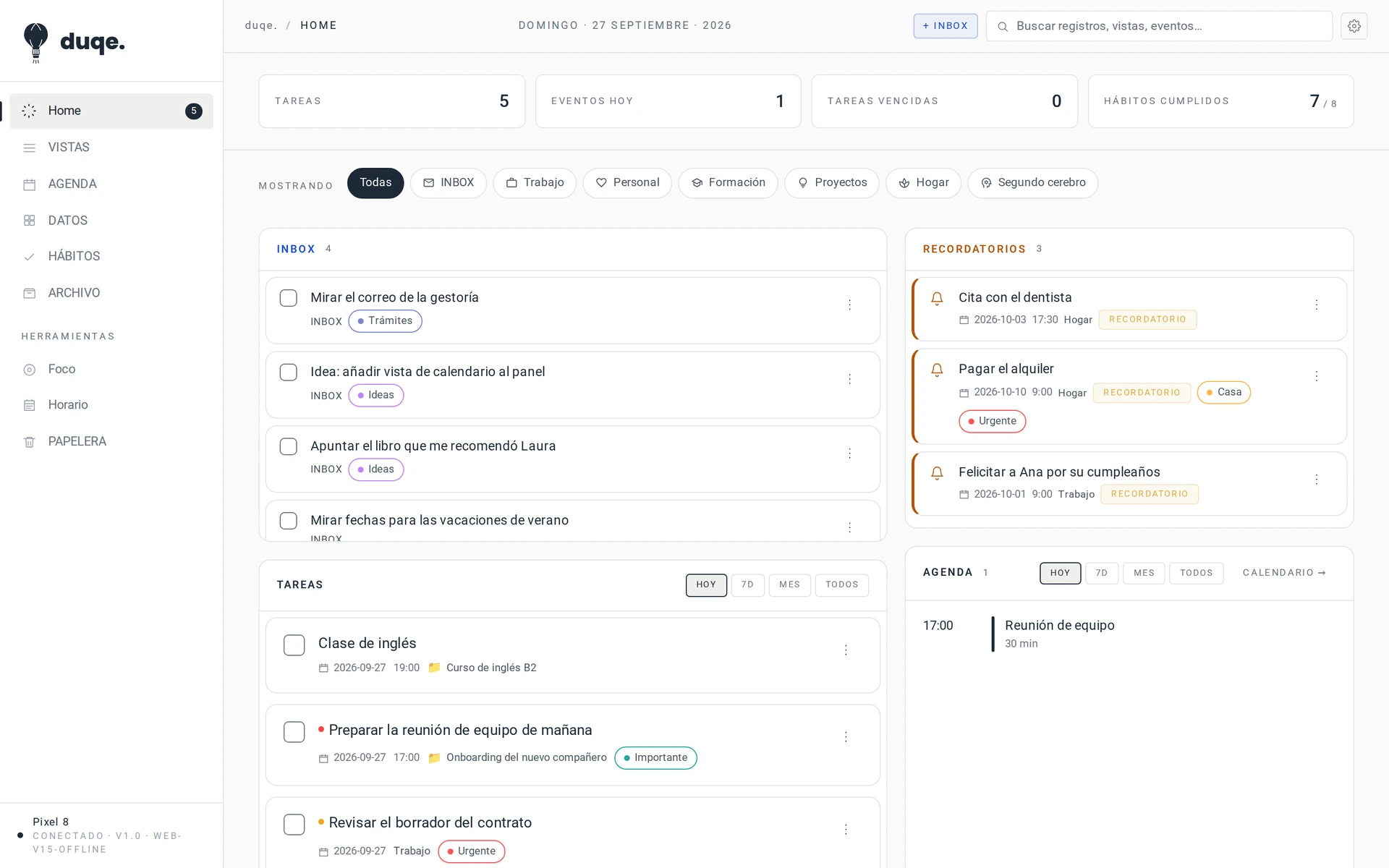Click the search records input field
Screen dimensions: 1389x868
click(1159, 26)
